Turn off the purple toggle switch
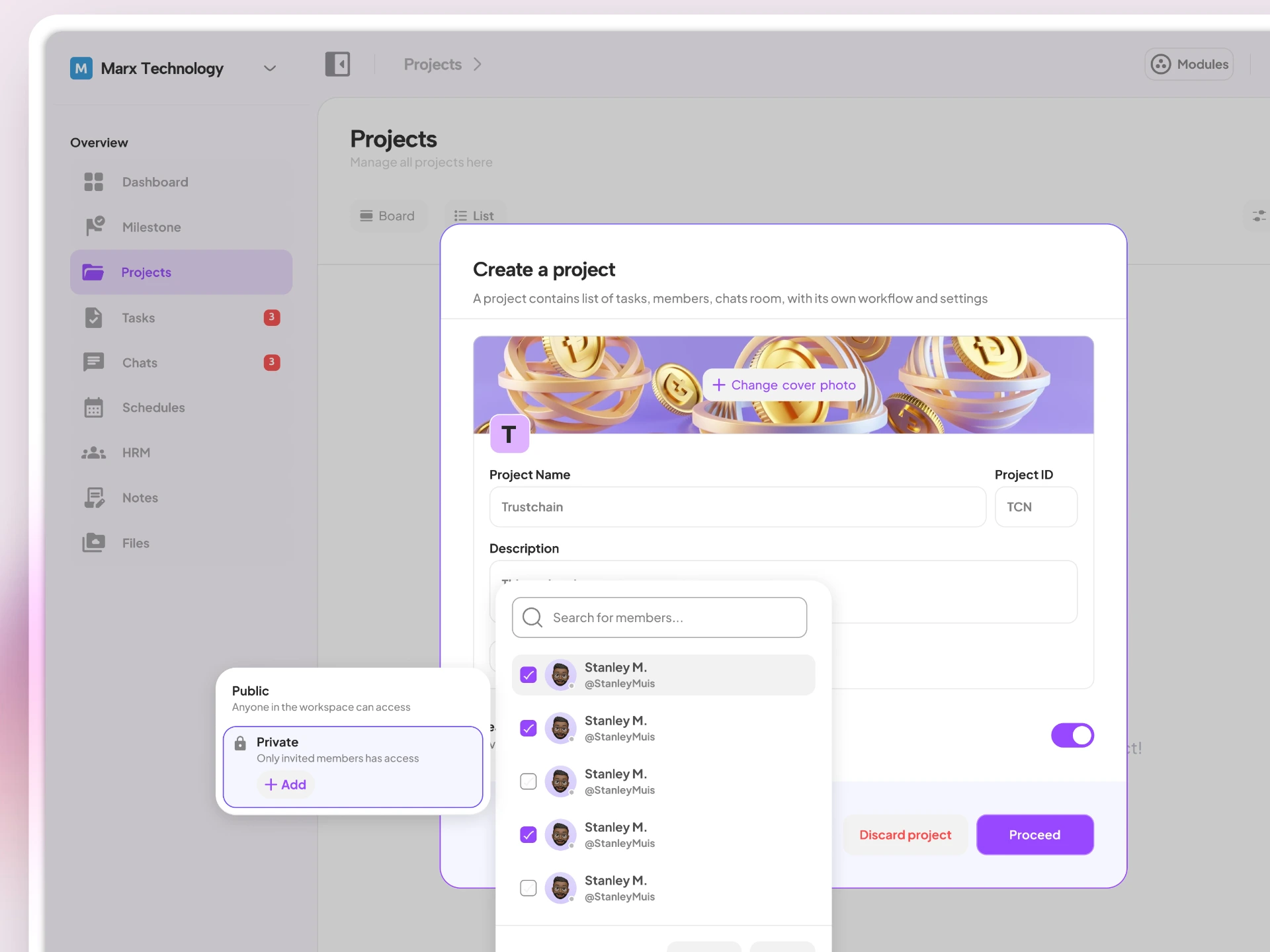1270x952 pixels. pyautogui.click(x=1072, y=735)
